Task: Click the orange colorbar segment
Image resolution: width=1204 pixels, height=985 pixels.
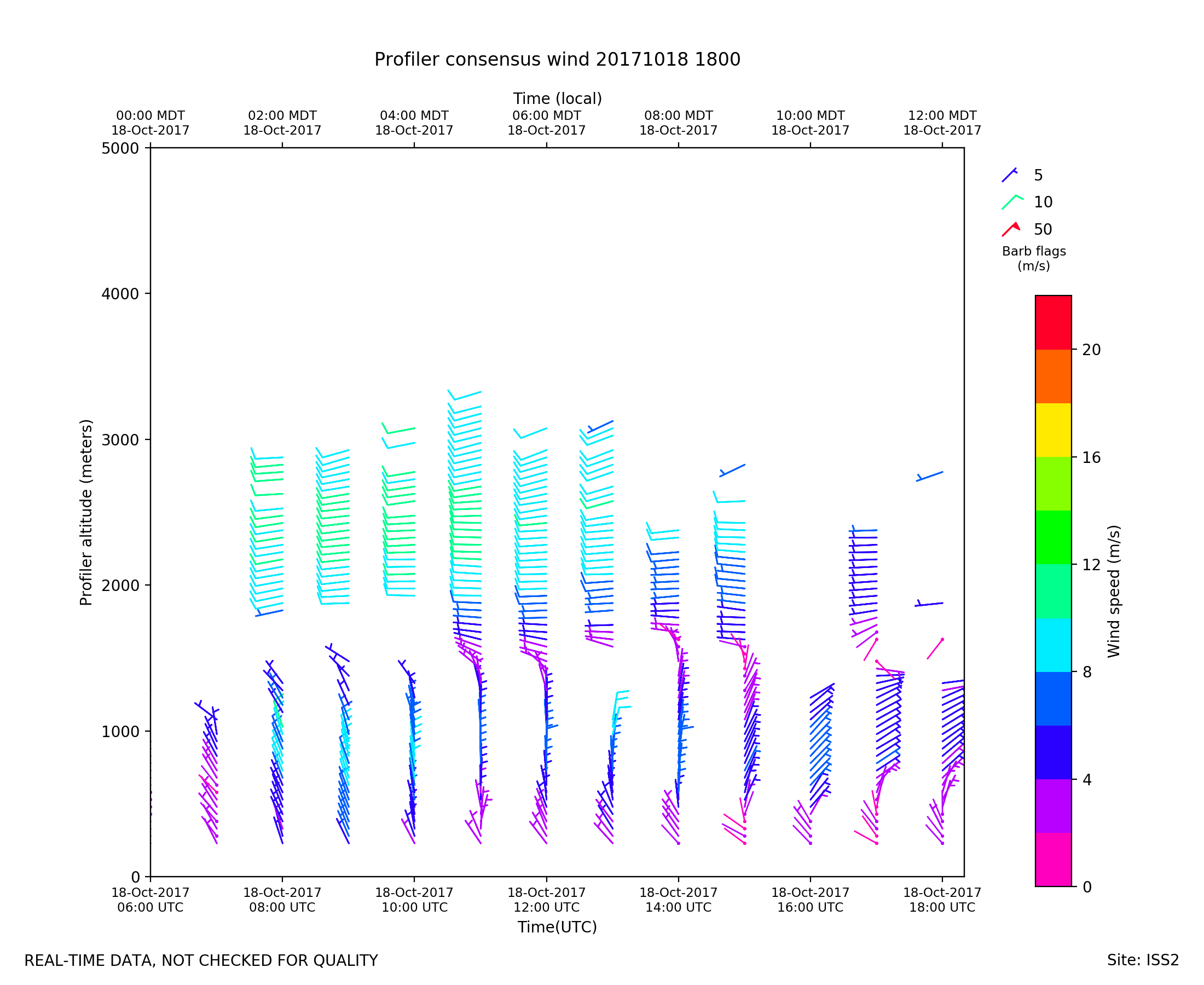Action: click(x=1053, y=376)
